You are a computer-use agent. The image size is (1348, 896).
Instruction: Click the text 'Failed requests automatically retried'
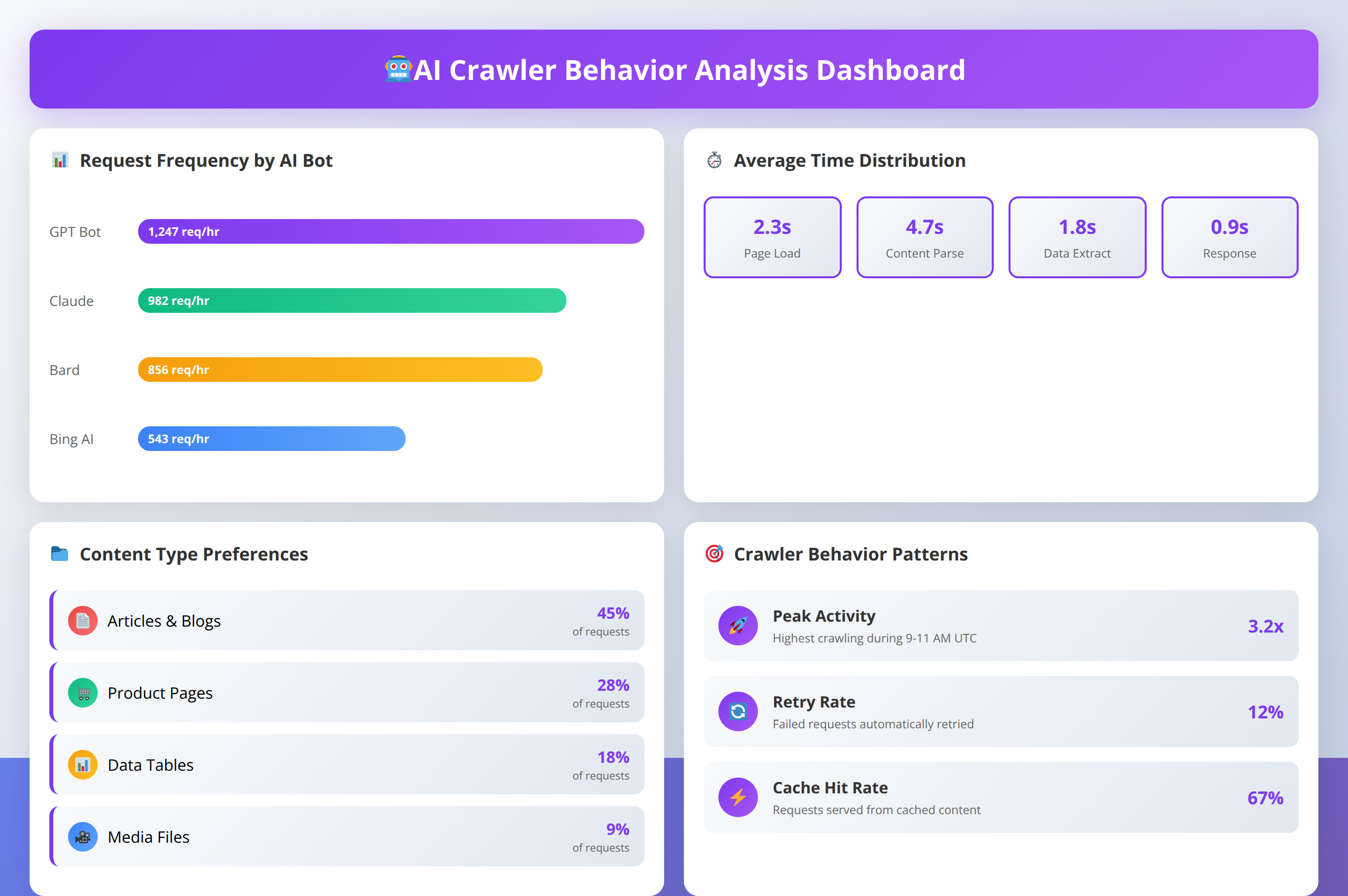pos(873,724)
